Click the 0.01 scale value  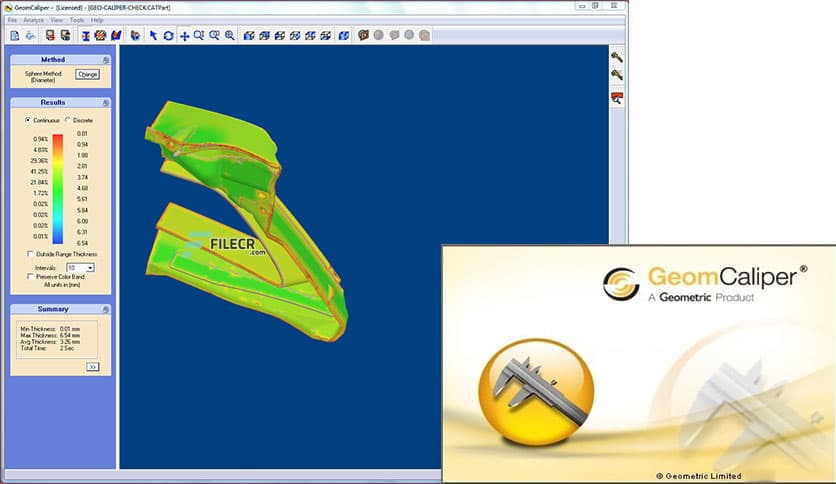pyautogui.click(x=82, y=134)
